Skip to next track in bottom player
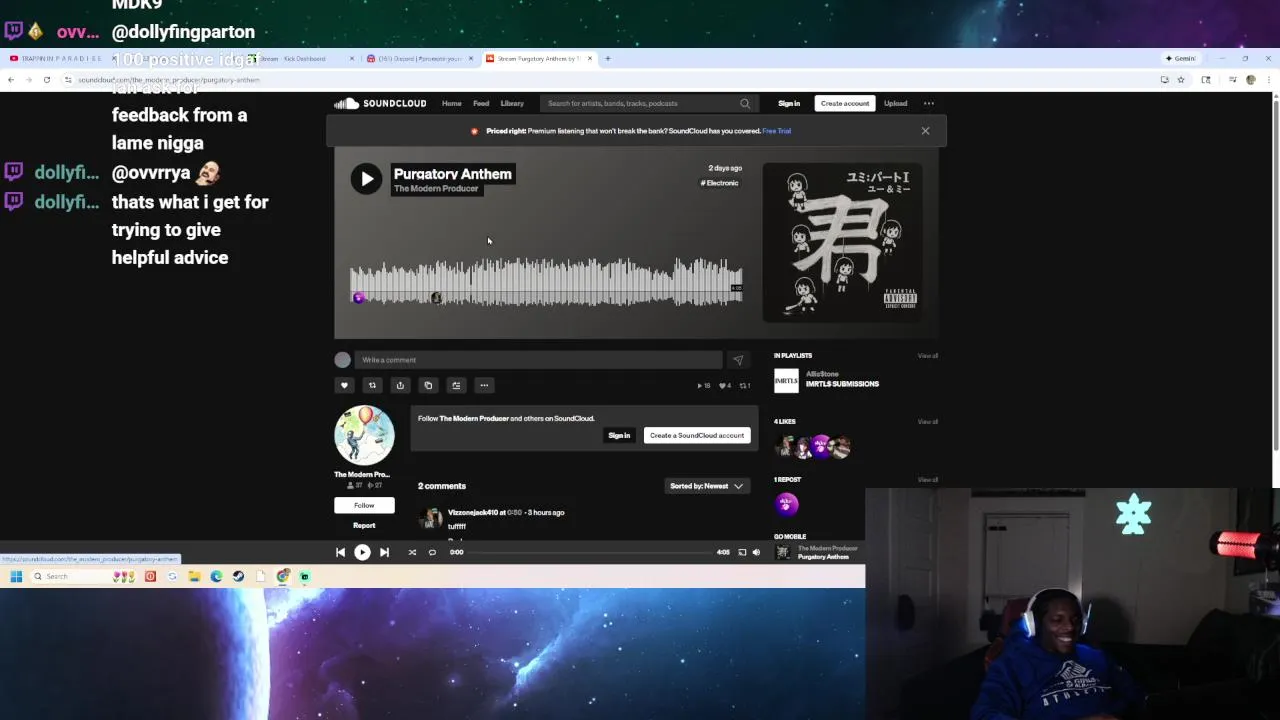 384,552
